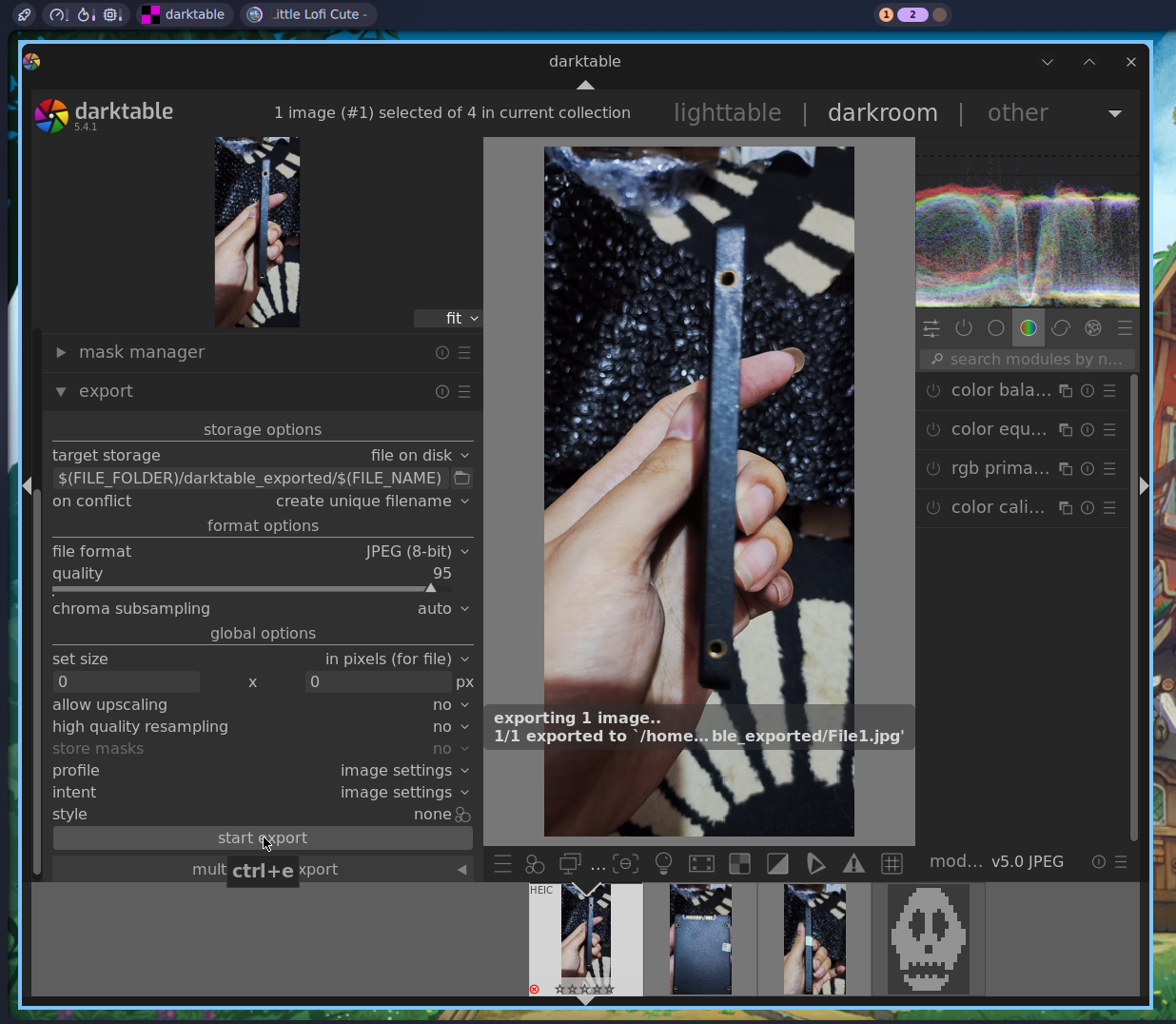Select darkroom view
This screenshot has height=1024, width=1176.
(882, 113)
